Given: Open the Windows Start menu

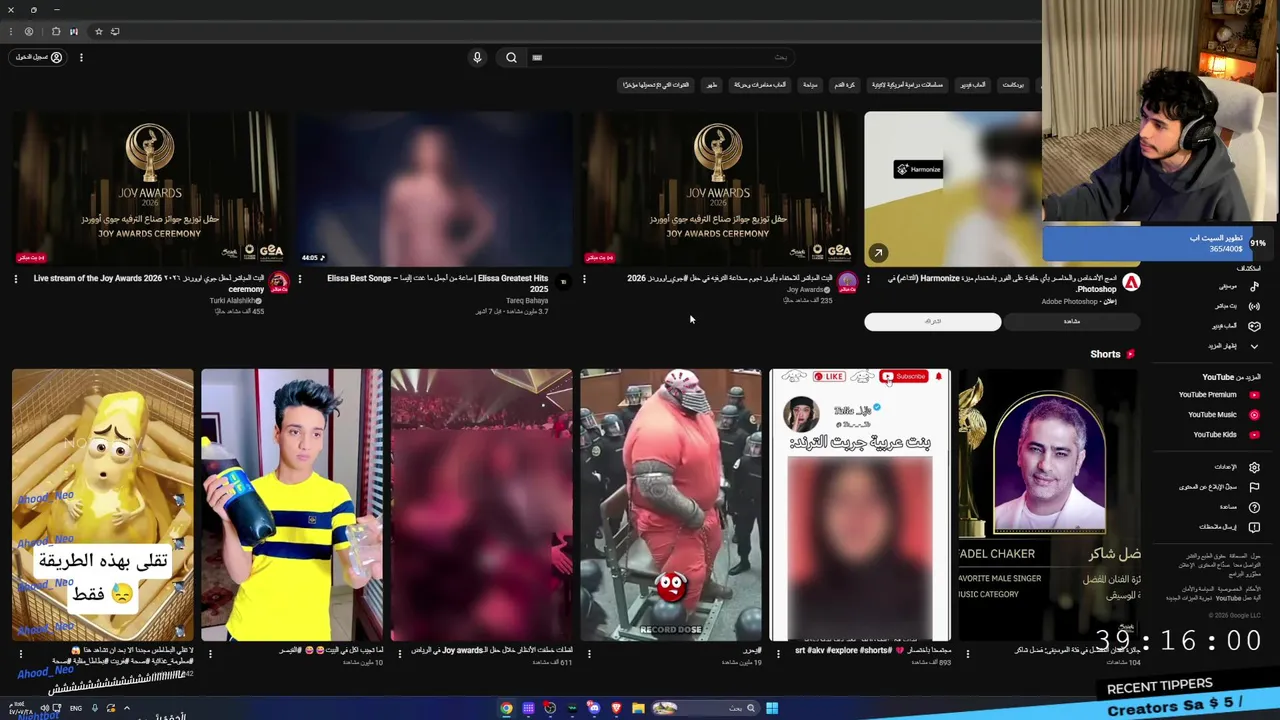Looking at the screenshot, I should point(772,709).
